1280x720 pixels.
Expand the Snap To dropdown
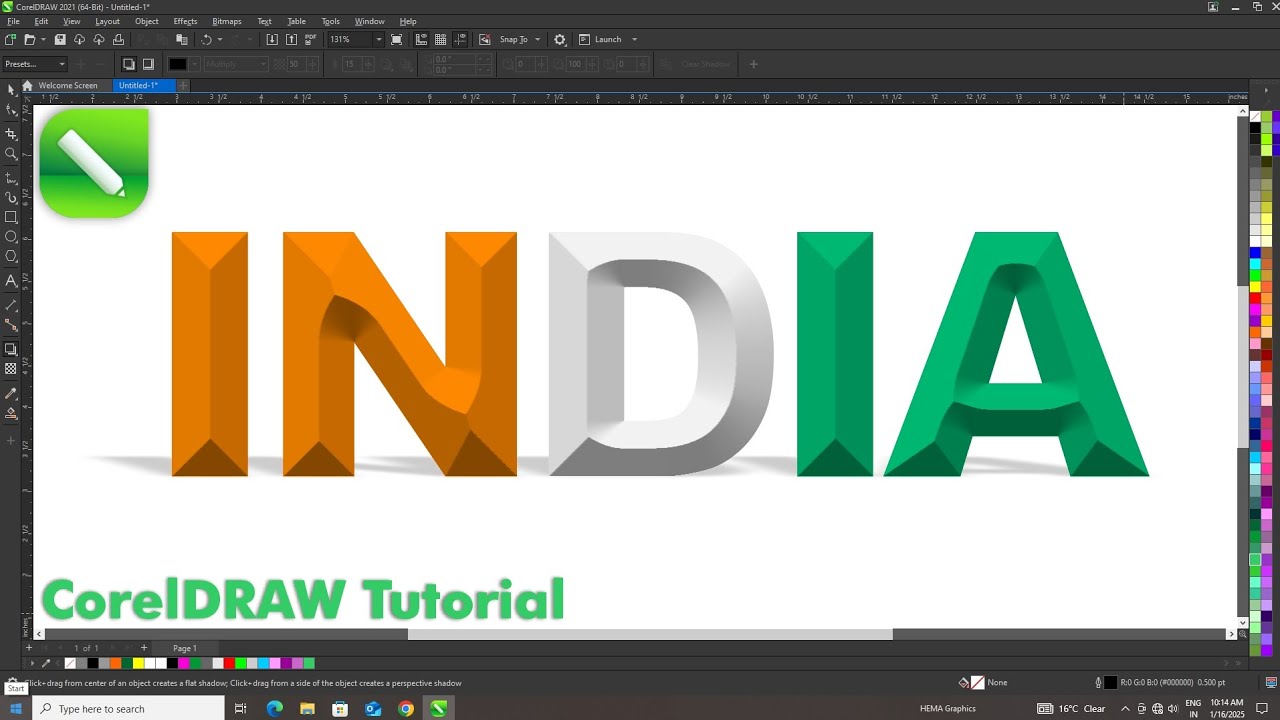point(537,39)
